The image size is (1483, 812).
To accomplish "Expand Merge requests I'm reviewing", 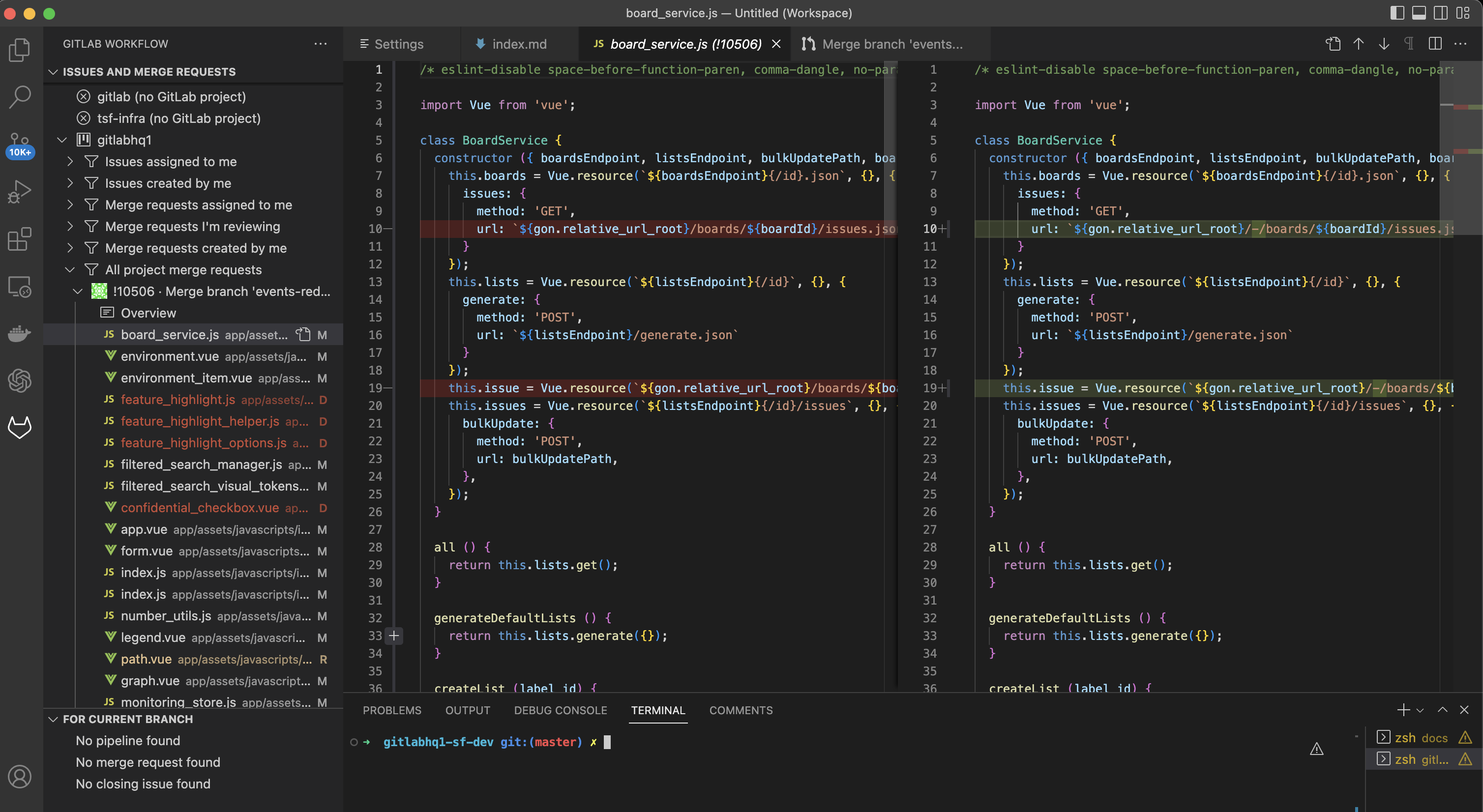I will pyautogui.click(x=70, y=226).
